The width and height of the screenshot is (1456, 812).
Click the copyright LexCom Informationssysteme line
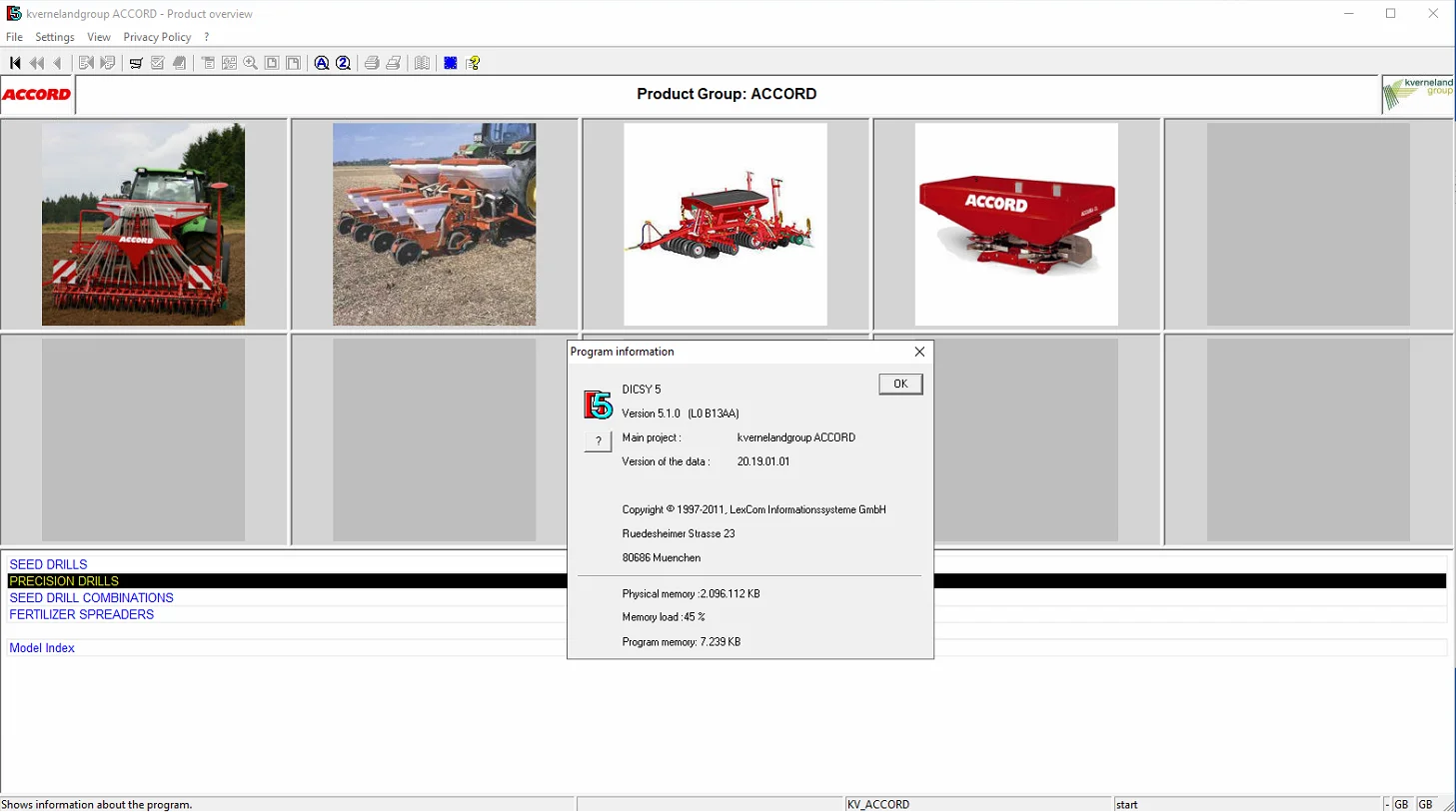(754, 509)
